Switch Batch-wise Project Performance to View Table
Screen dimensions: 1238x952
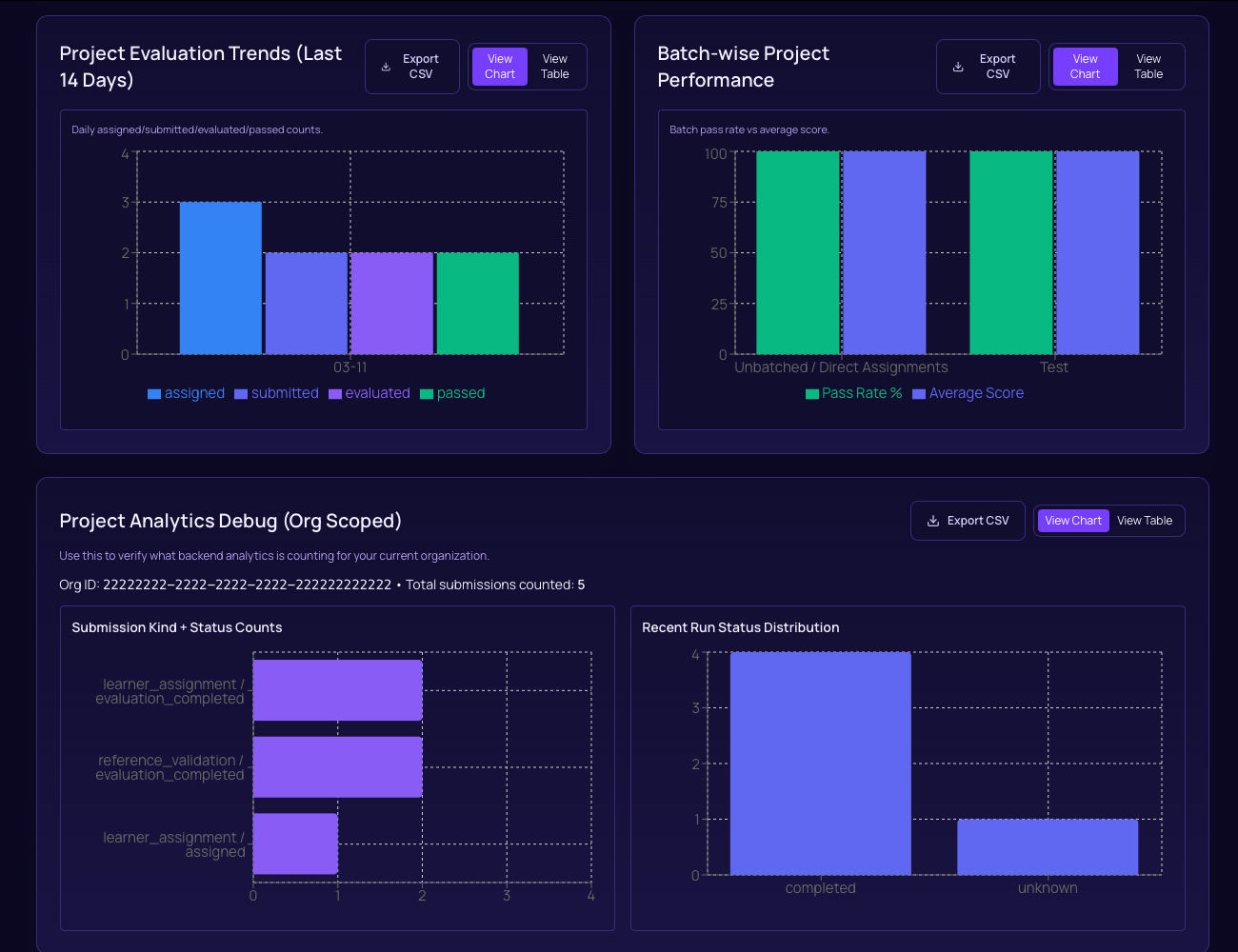1148,66
